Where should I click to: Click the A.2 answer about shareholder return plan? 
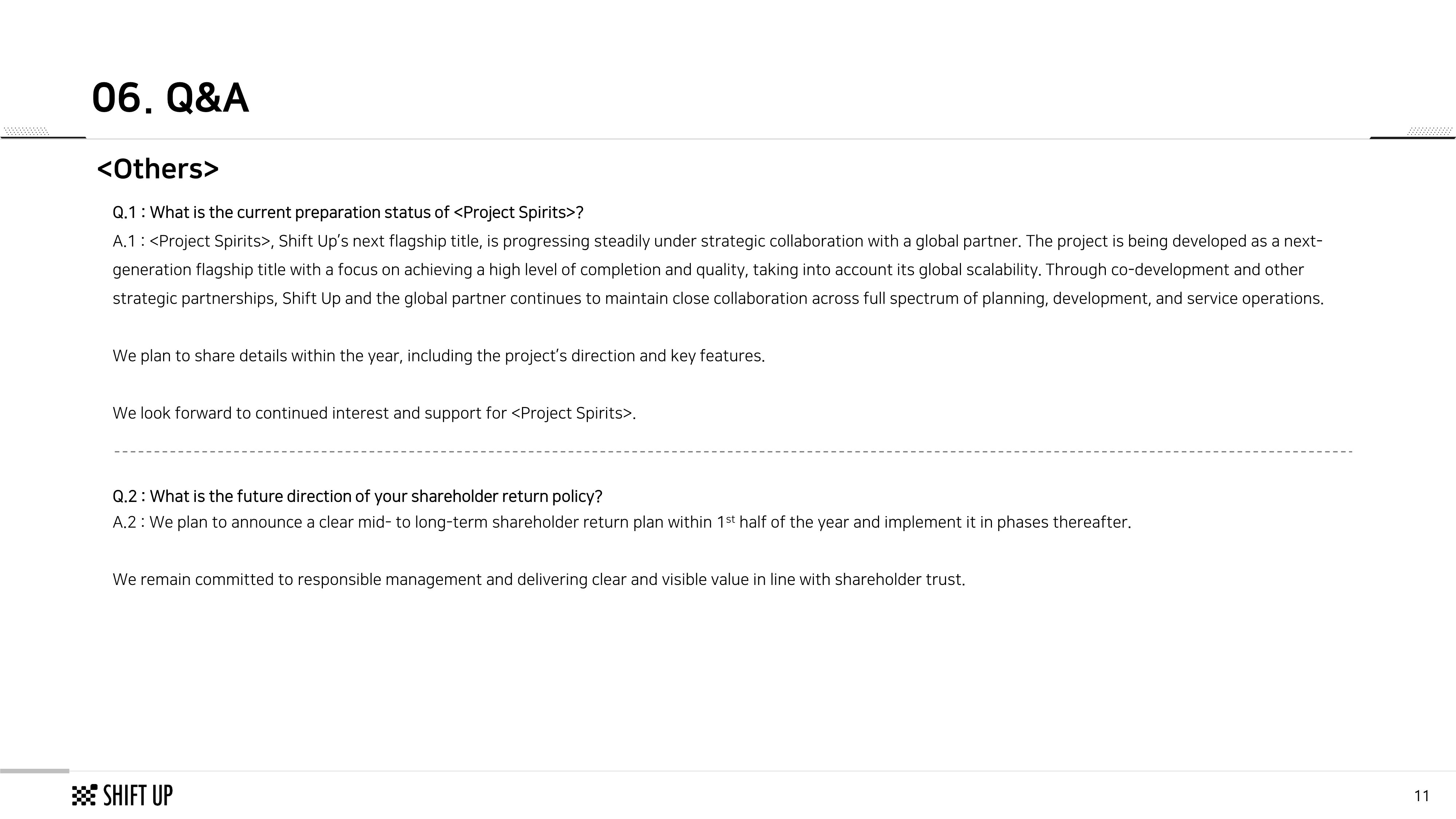[x=622, y=522]
